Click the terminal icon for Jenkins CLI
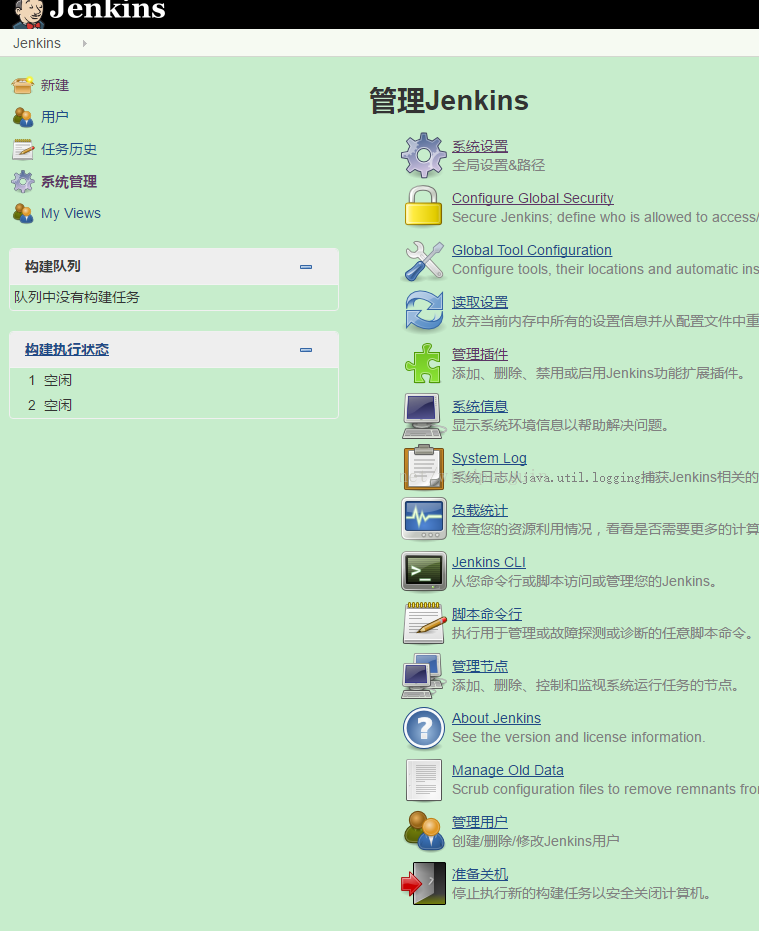This screenshot has height=931, width=759. click(423, 571)
